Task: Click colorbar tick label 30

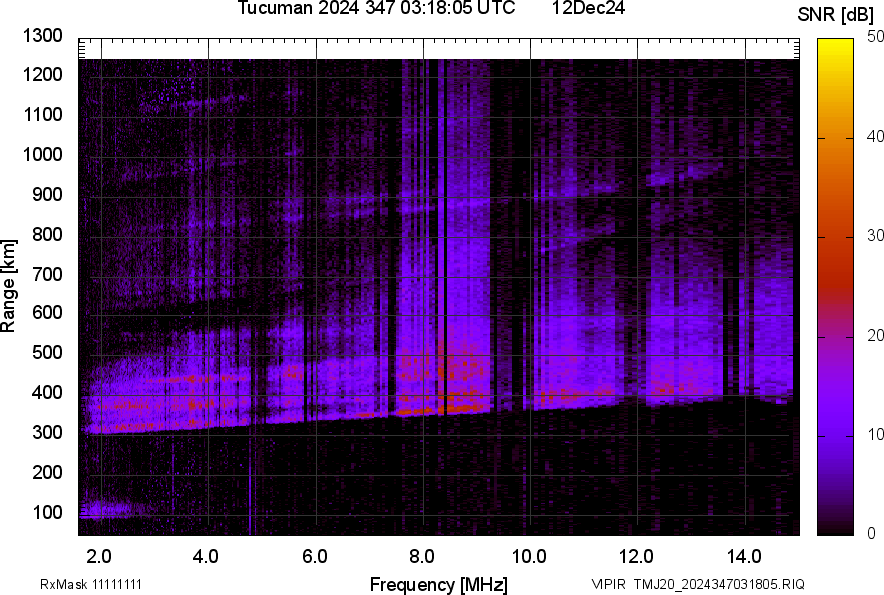Action: tap(875, 236)
